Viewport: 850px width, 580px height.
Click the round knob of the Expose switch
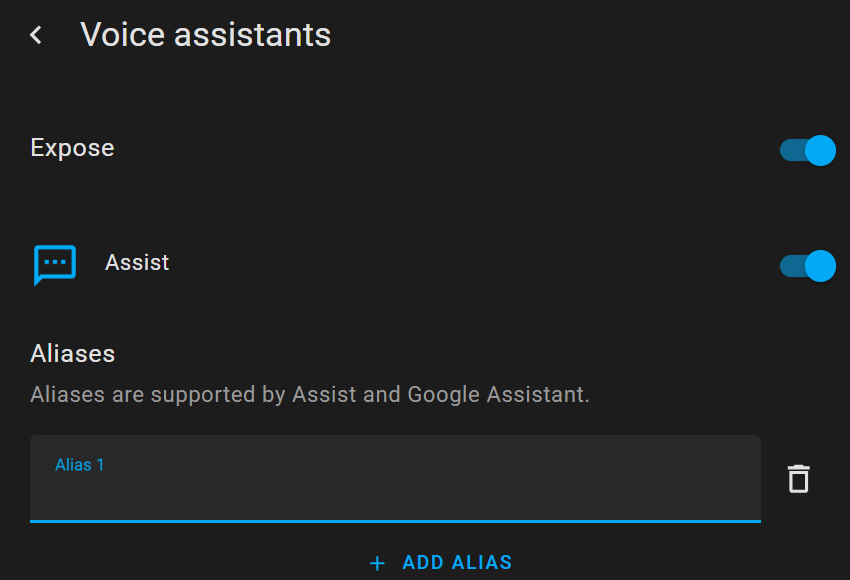820,150
